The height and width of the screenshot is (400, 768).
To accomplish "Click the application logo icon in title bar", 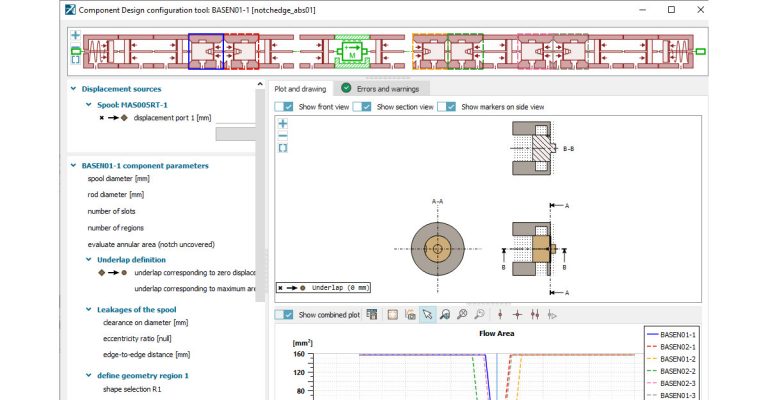I will point(71,10).
